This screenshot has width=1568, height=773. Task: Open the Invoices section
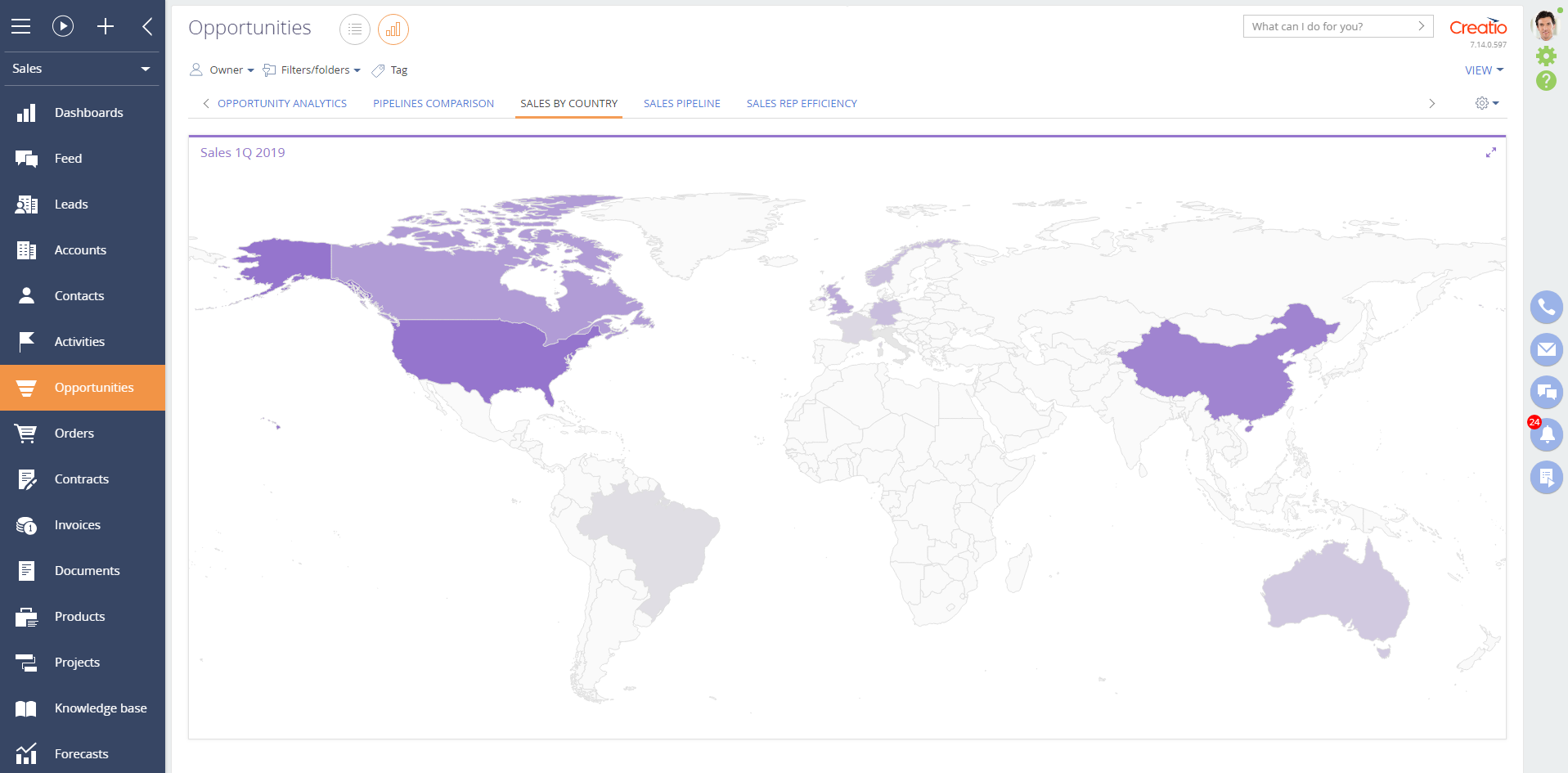pyautogui.click(x=78, y=524)
